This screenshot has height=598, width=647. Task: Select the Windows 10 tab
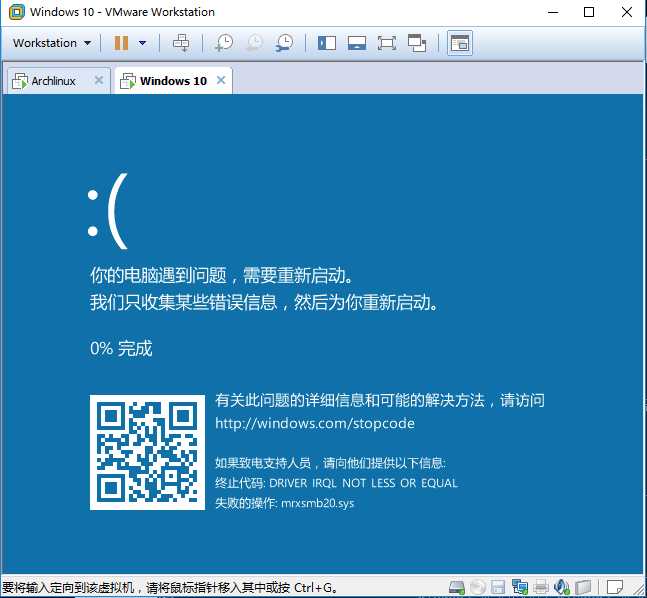(172, 81)
